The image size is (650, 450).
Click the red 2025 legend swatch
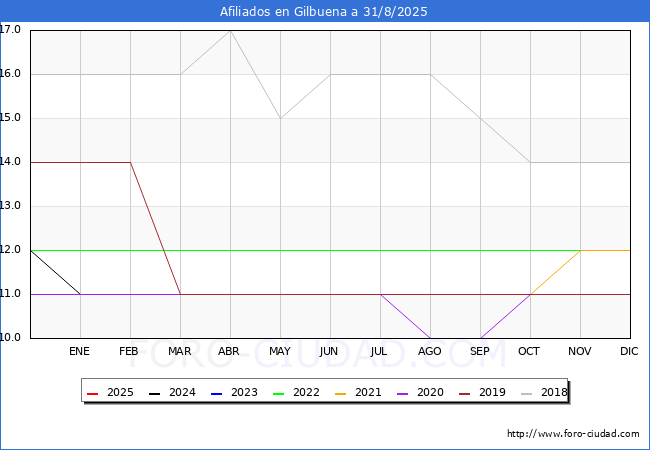(92, 393)
